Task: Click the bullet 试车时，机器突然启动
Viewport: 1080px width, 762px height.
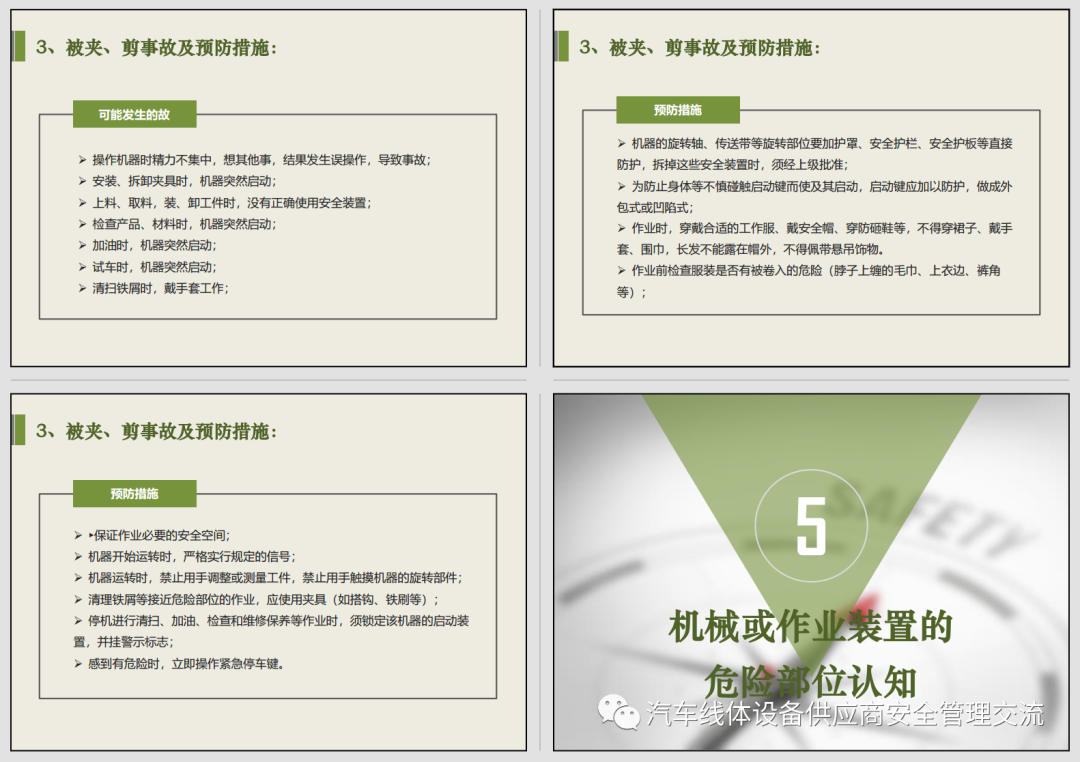Action: click(x=148, y=267)
